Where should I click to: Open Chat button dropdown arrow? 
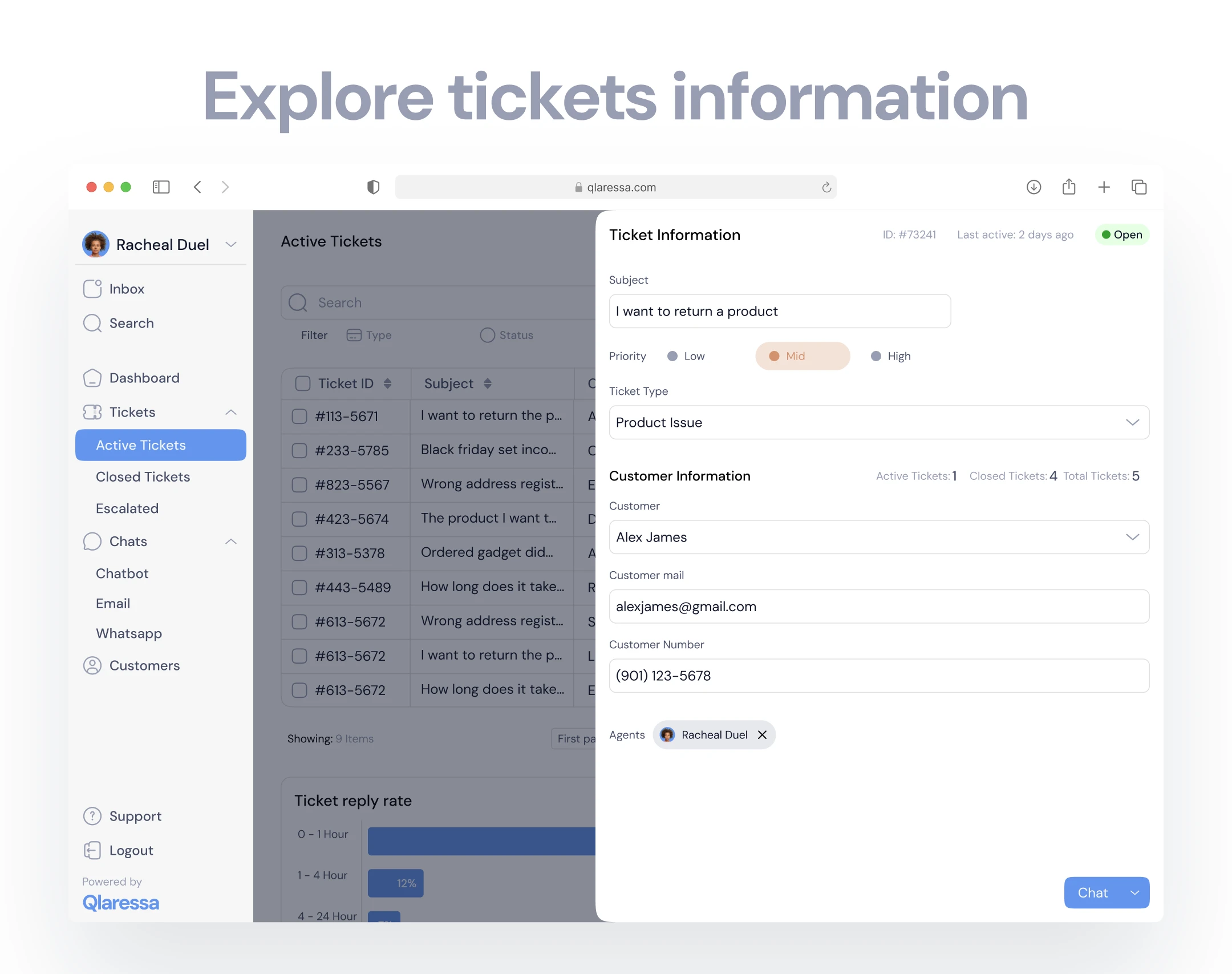(x=1135, y=893)
